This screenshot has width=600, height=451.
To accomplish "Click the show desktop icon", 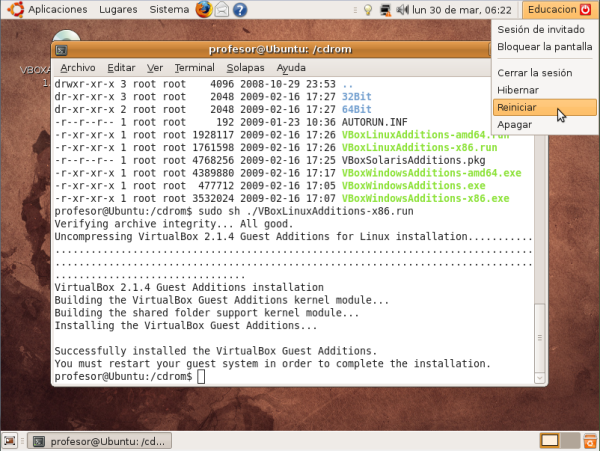I will 10,440.
